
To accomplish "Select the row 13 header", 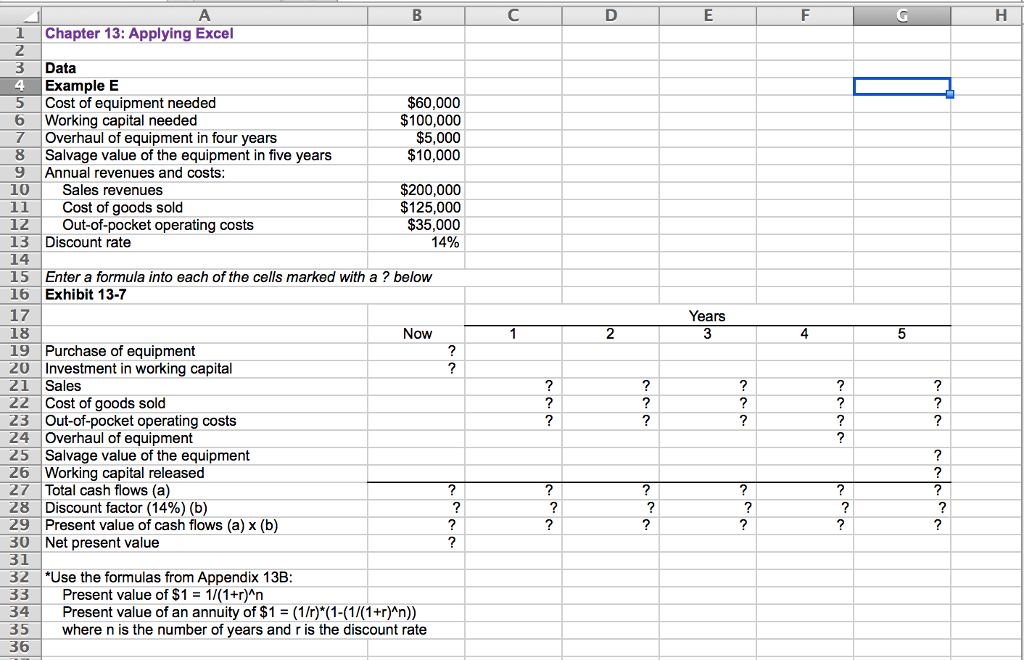I will click(20, 242).
